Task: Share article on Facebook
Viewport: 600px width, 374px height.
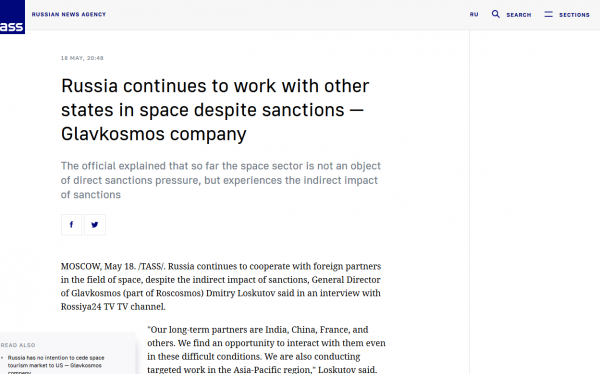Action: (72, 225)
